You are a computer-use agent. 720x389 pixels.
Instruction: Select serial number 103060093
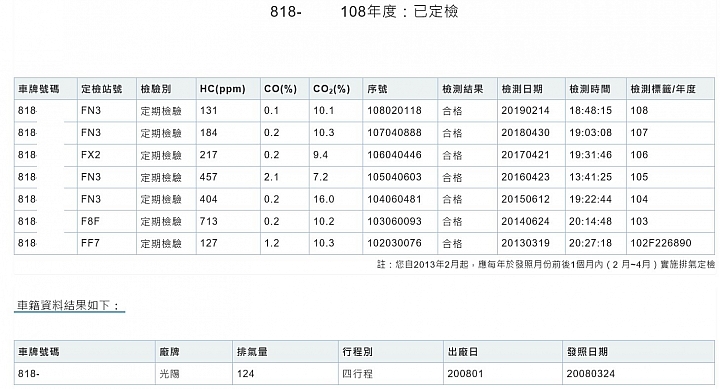coord(394,221)
